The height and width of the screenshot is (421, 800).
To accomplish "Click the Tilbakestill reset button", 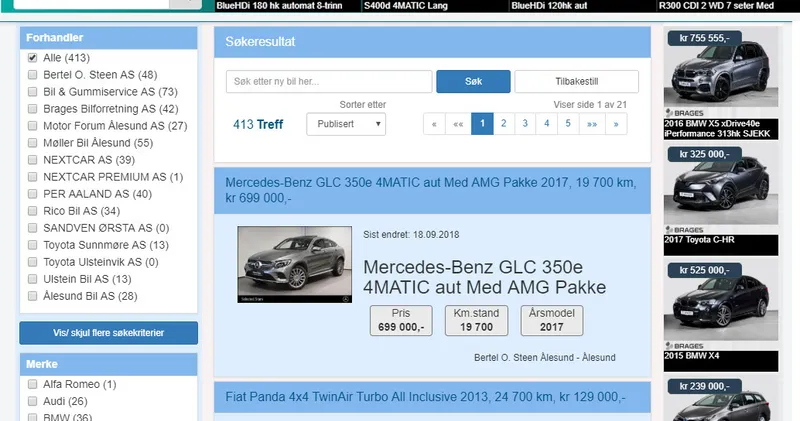I will (577, 82).
